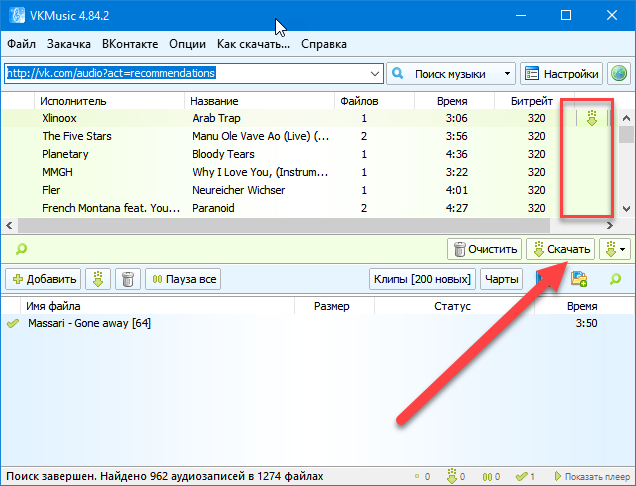Image resolution: width=636 pixels, height=486 pixels.
Task: Open Клипы [200 новых]
Action: pos(422,279)
